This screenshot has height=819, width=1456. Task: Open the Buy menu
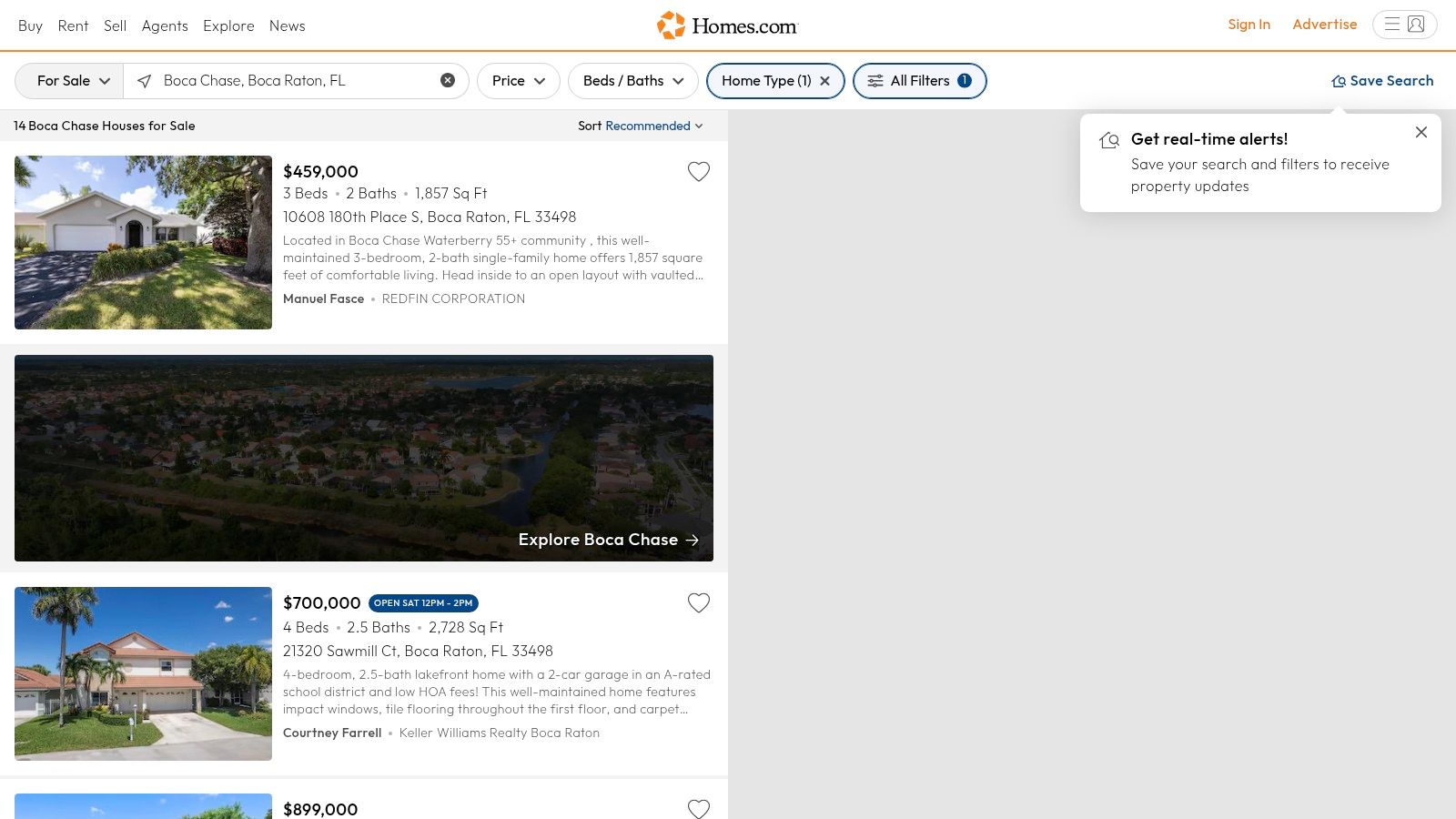click(x=30, y=25)
